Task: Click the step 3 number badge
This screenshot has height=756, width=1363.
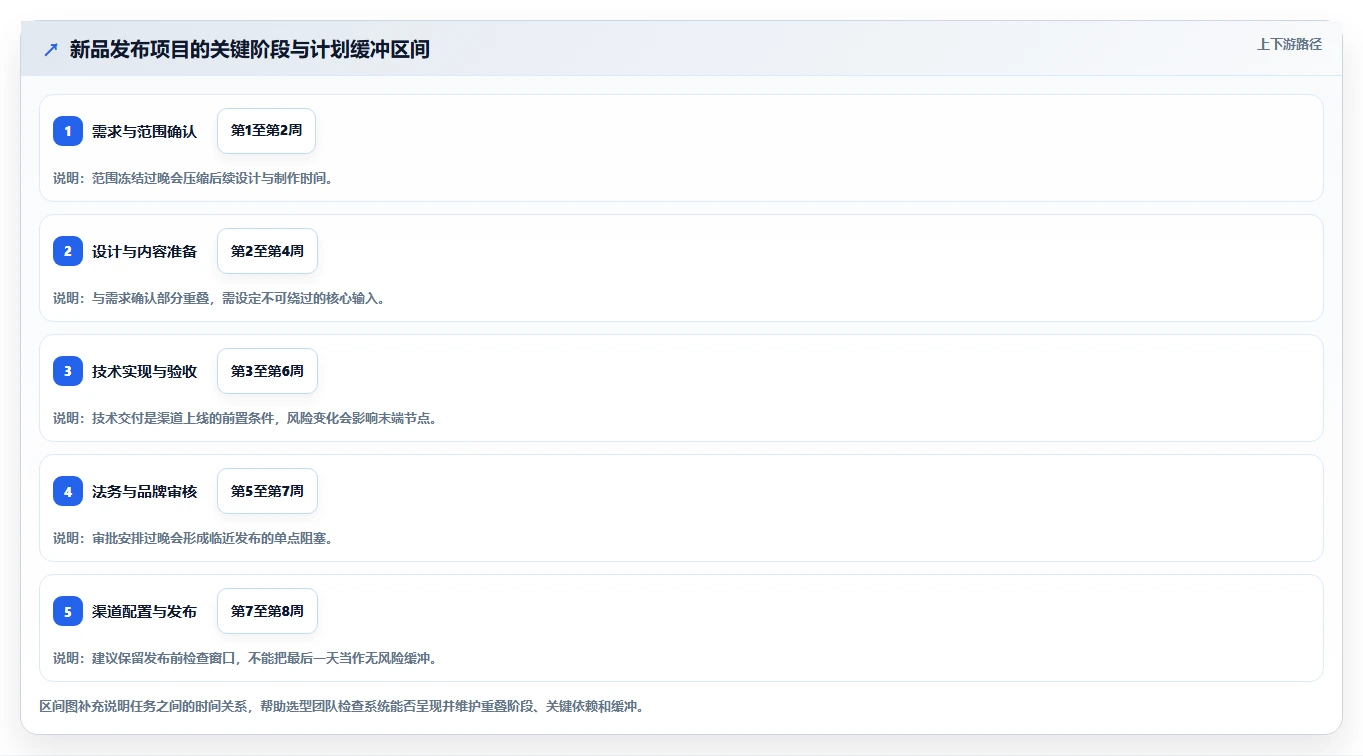Action: click(68, 371)
